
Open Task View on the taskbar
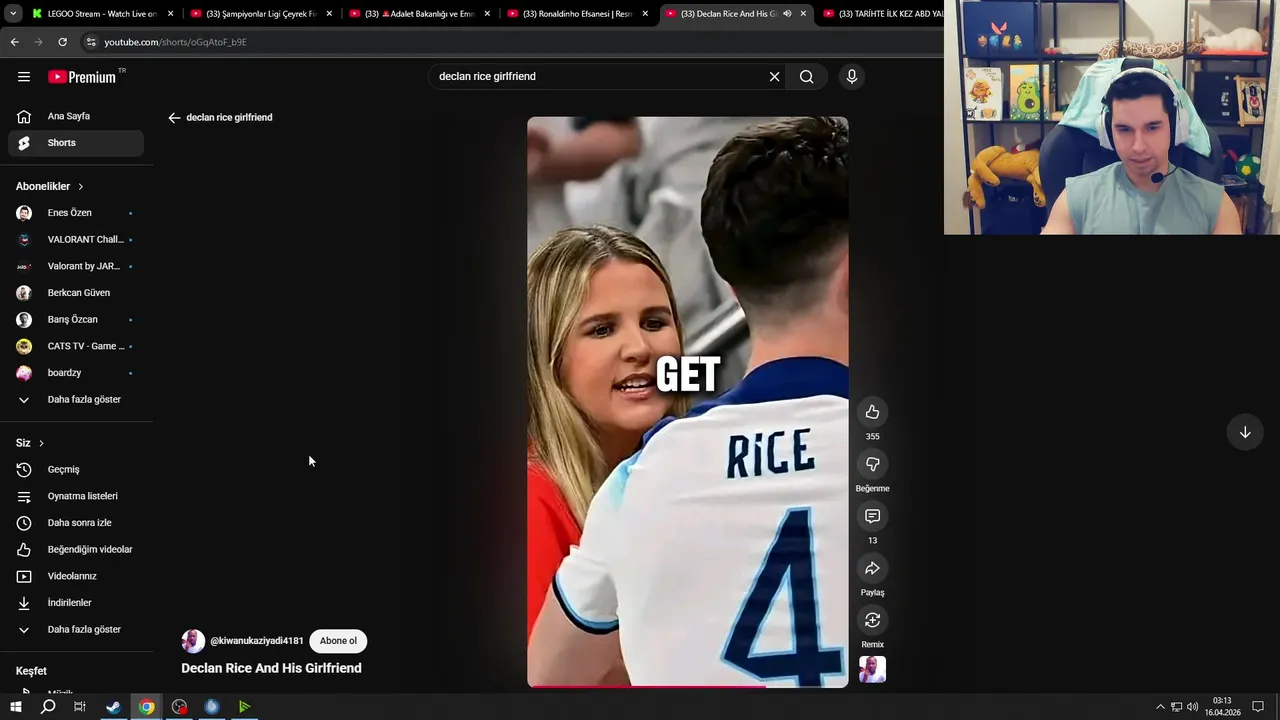[x=80, y=707]
